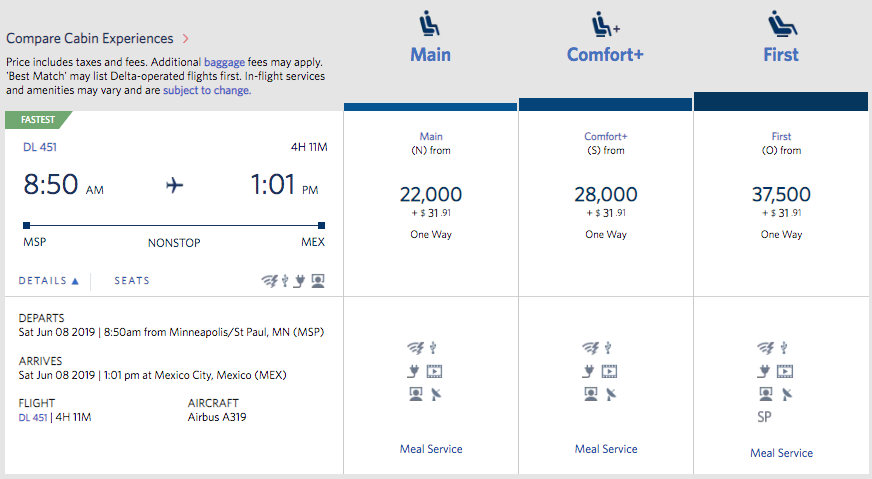Collapse the flight DETAILS section
Viewport: 872px width, 479px height.
pos(48,281)
